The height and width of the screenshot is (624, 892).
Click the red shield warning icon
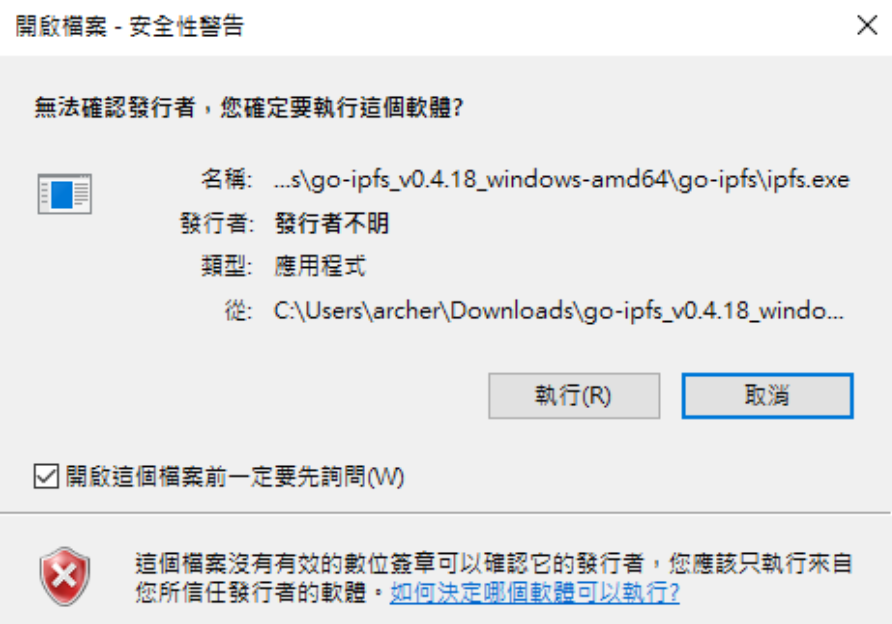[64, 576]
